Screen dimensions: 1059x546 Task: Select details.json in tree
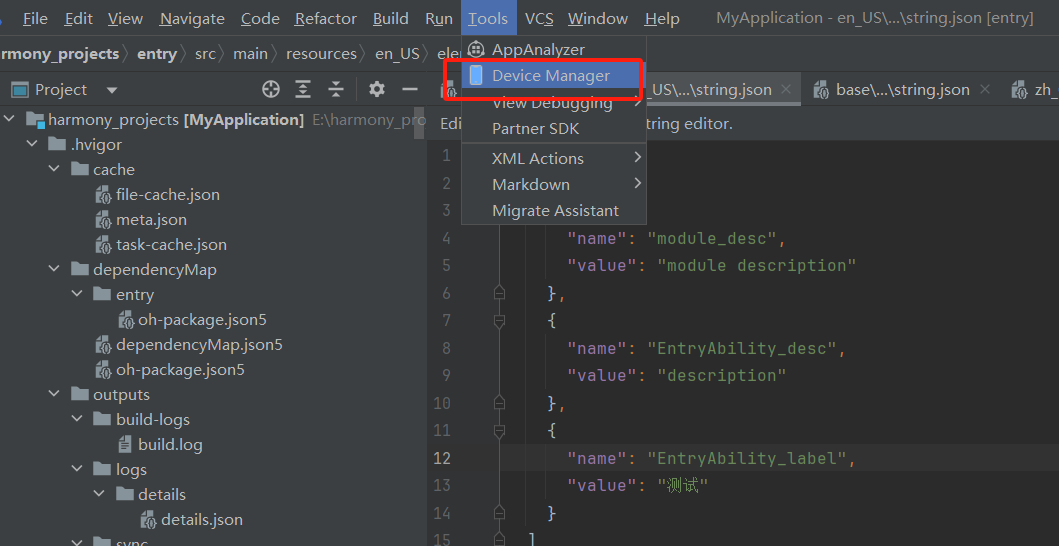(202, 520)
